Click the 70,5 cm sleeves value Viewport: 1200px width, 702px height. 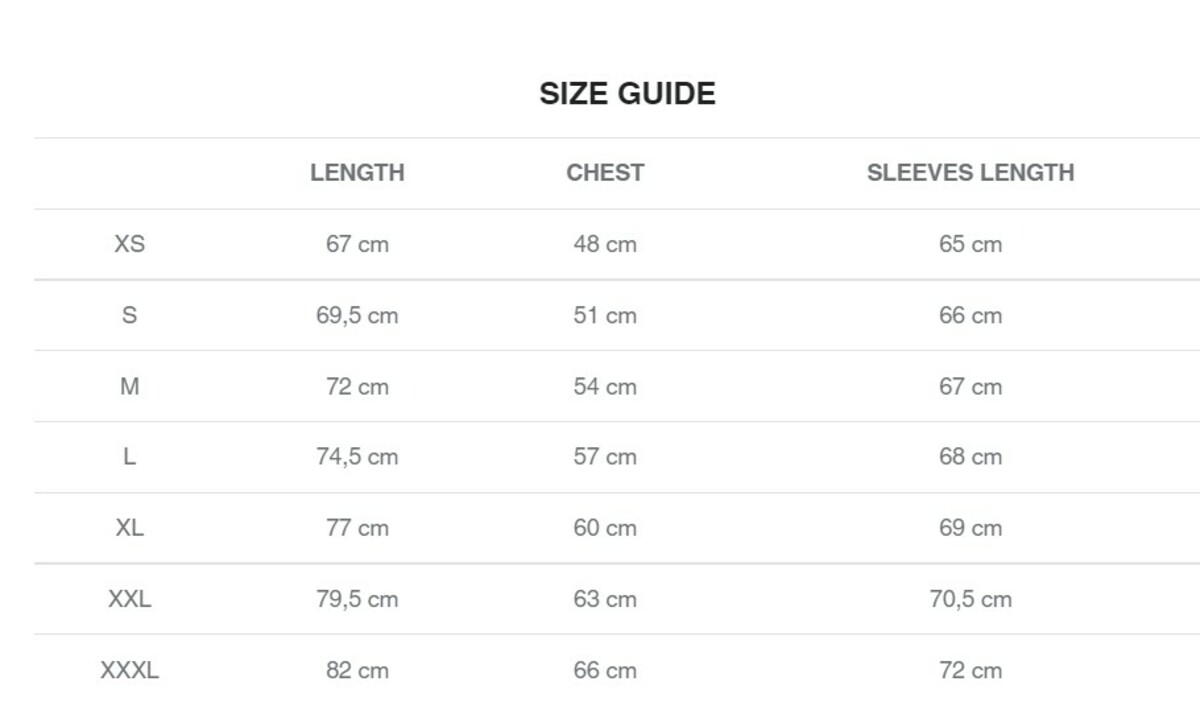coord(970,599)
